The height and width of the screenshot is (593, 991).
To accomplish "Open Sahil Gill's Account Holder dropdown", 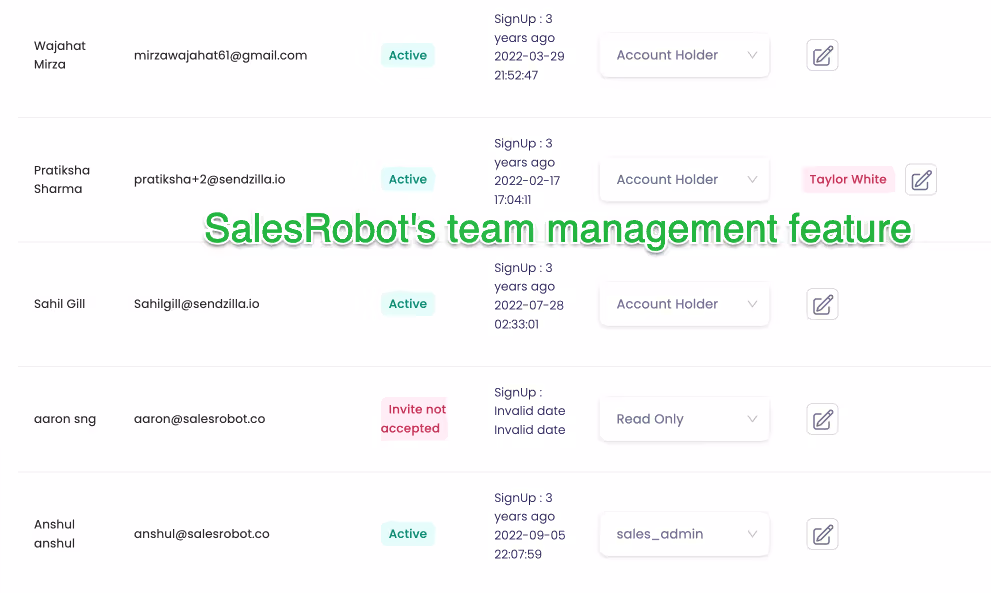I will 684,304.
